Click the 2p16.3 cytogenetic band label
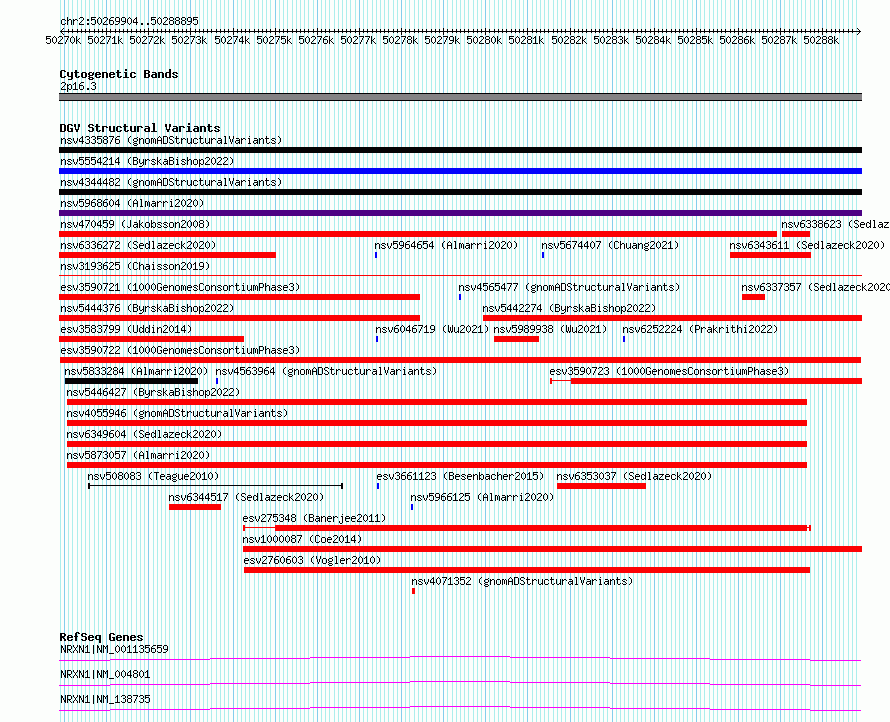 (x=78, y=86)
